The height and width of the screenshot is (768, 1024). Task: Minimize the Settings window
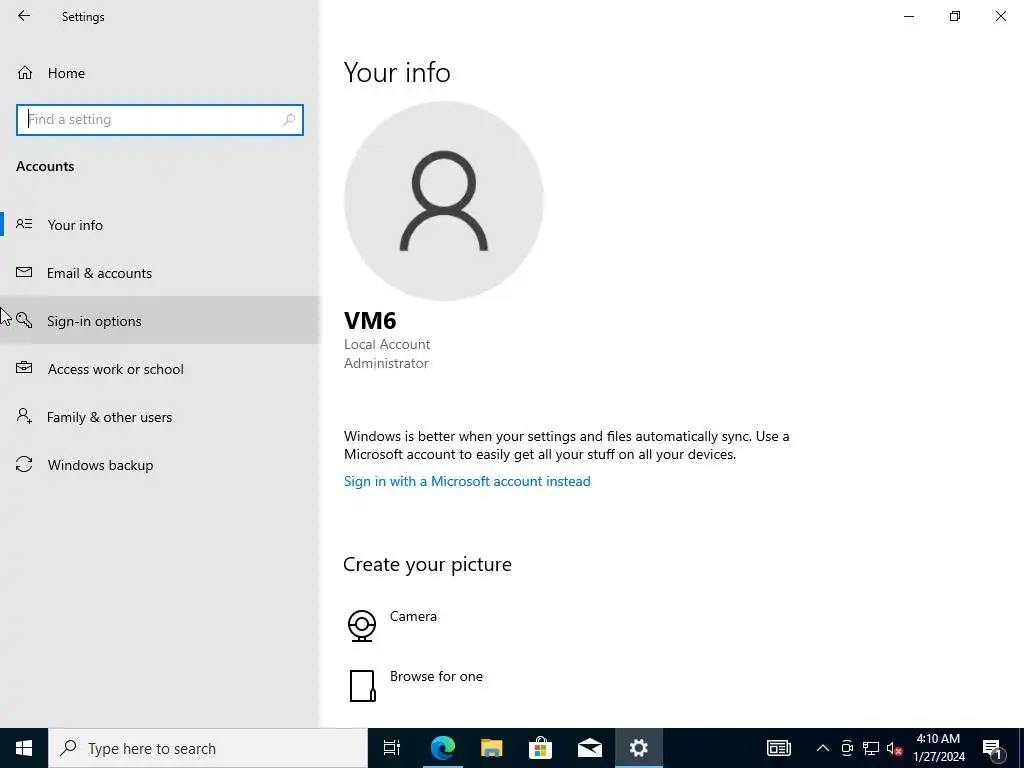pyautogui.click(x=908, y=16)
